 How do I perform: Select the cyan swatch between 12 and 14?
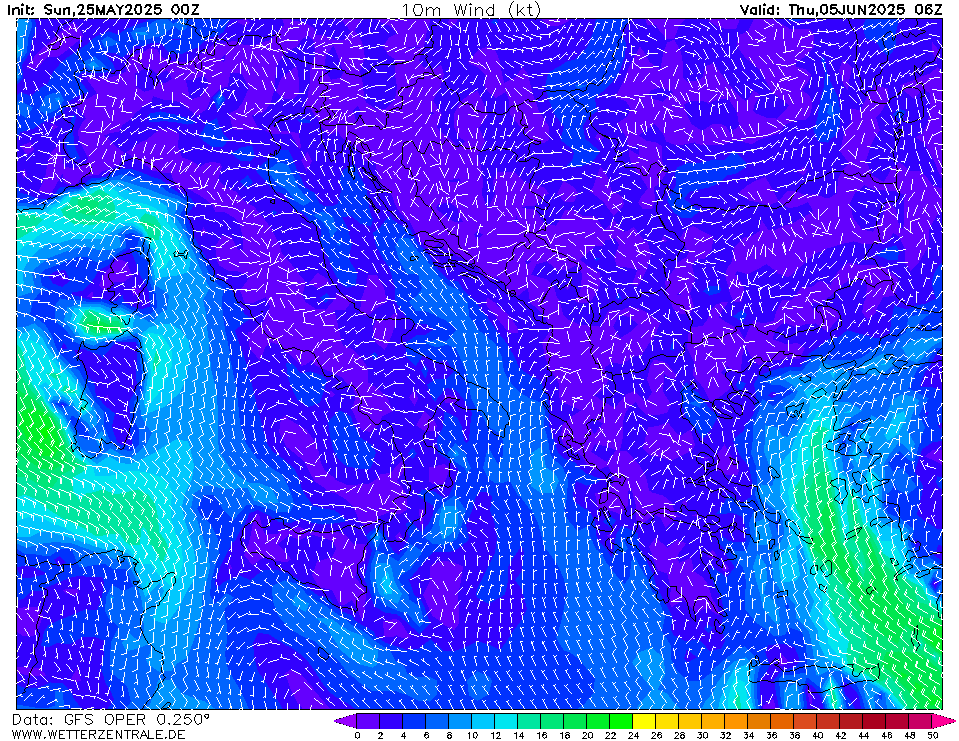click(x=506, y=721)
